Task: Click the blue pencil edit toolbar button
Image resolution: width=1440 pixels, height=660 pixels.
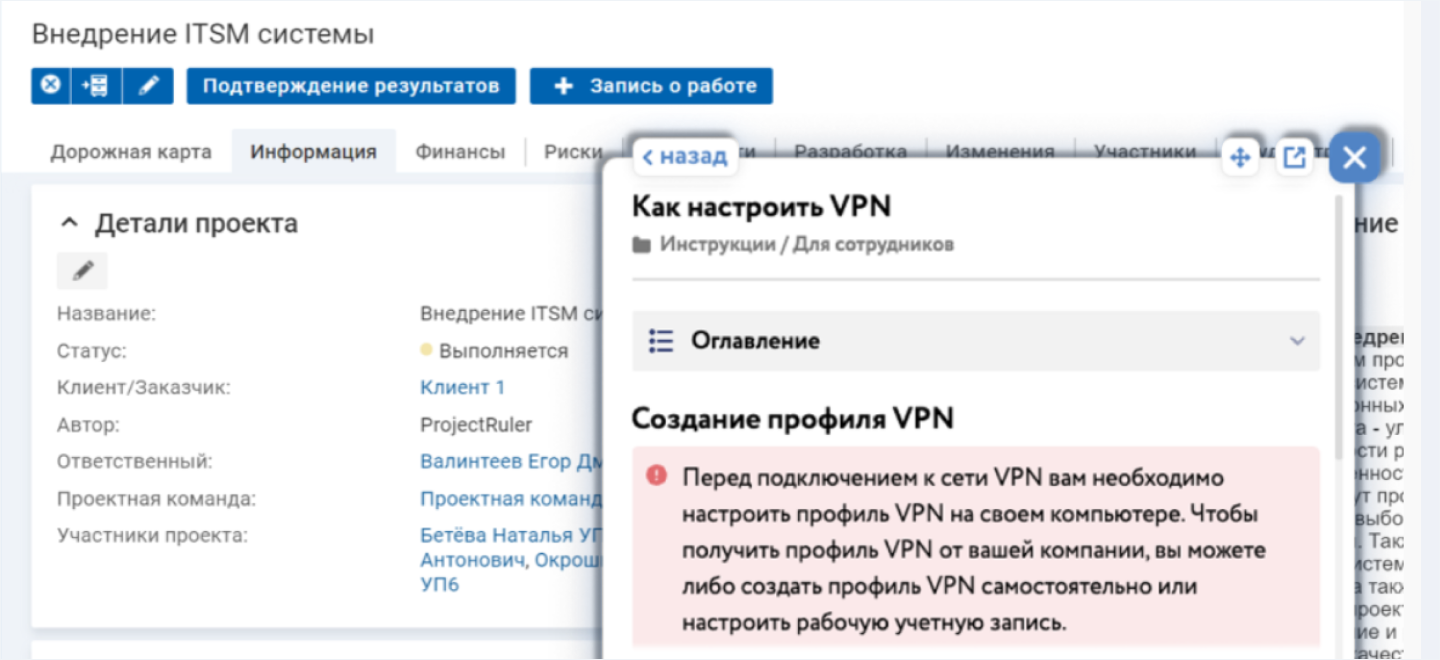Action: coord(148,86)
